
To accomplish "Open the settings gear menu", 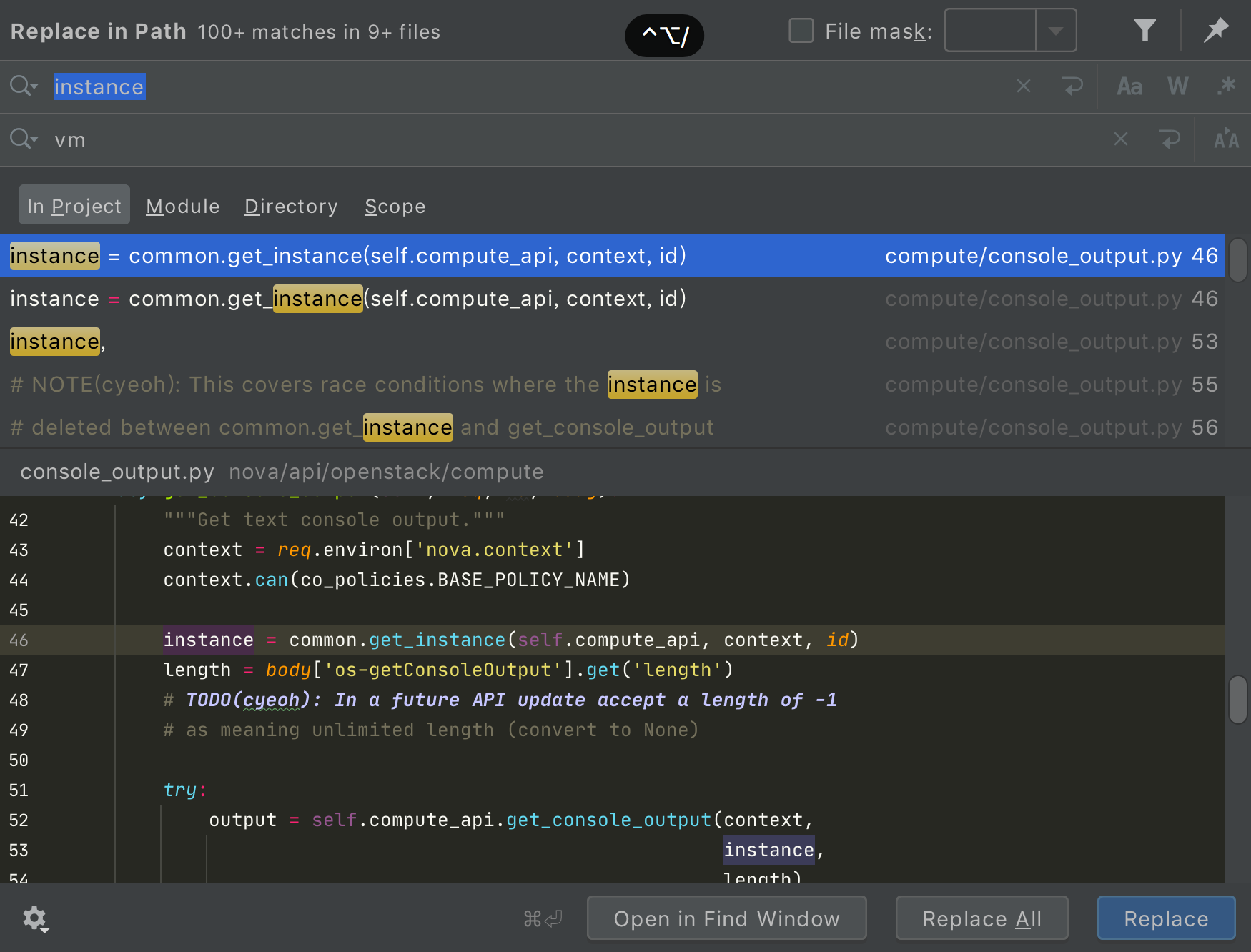I will point(35,918).
